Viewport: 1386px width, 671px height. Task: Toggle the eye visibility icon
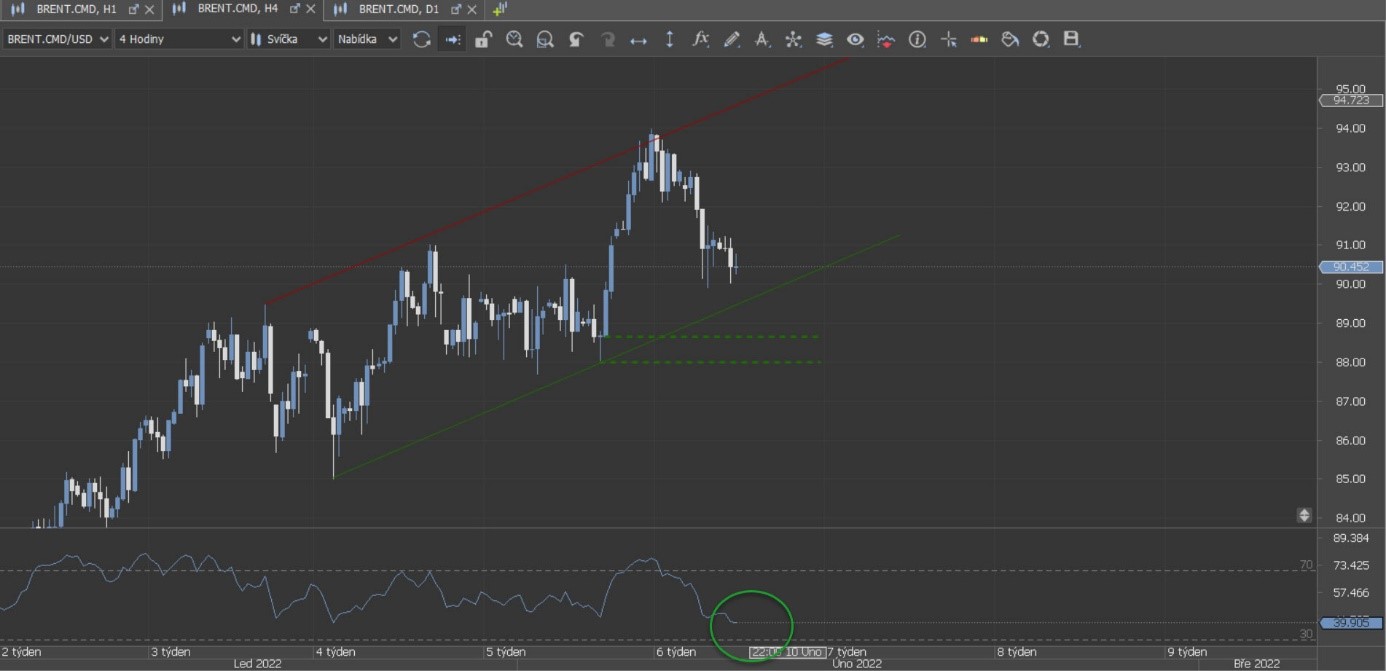[855, 39]
